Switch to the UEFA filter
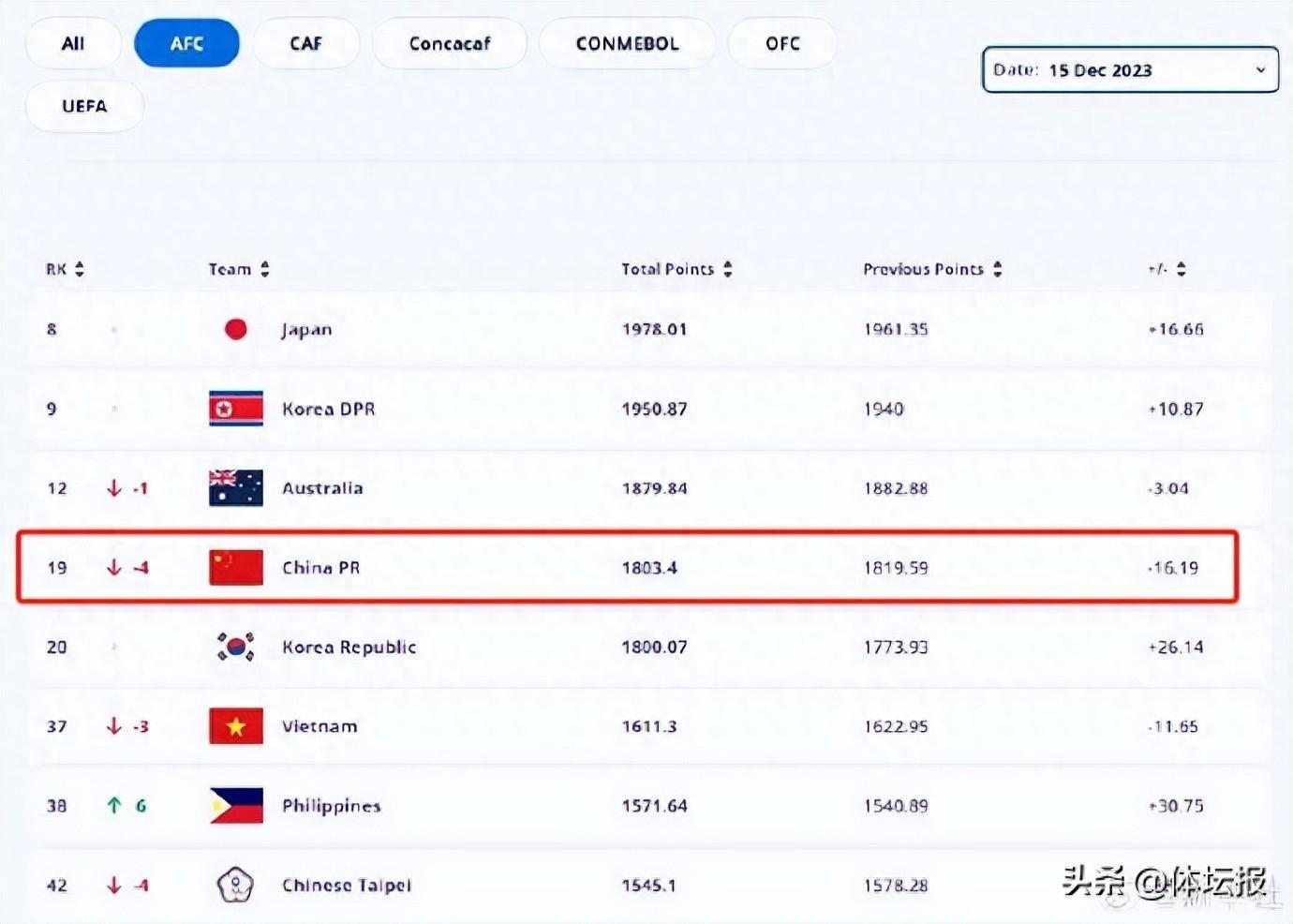This screenshot has height=924, width=1293. click(84, 106)
